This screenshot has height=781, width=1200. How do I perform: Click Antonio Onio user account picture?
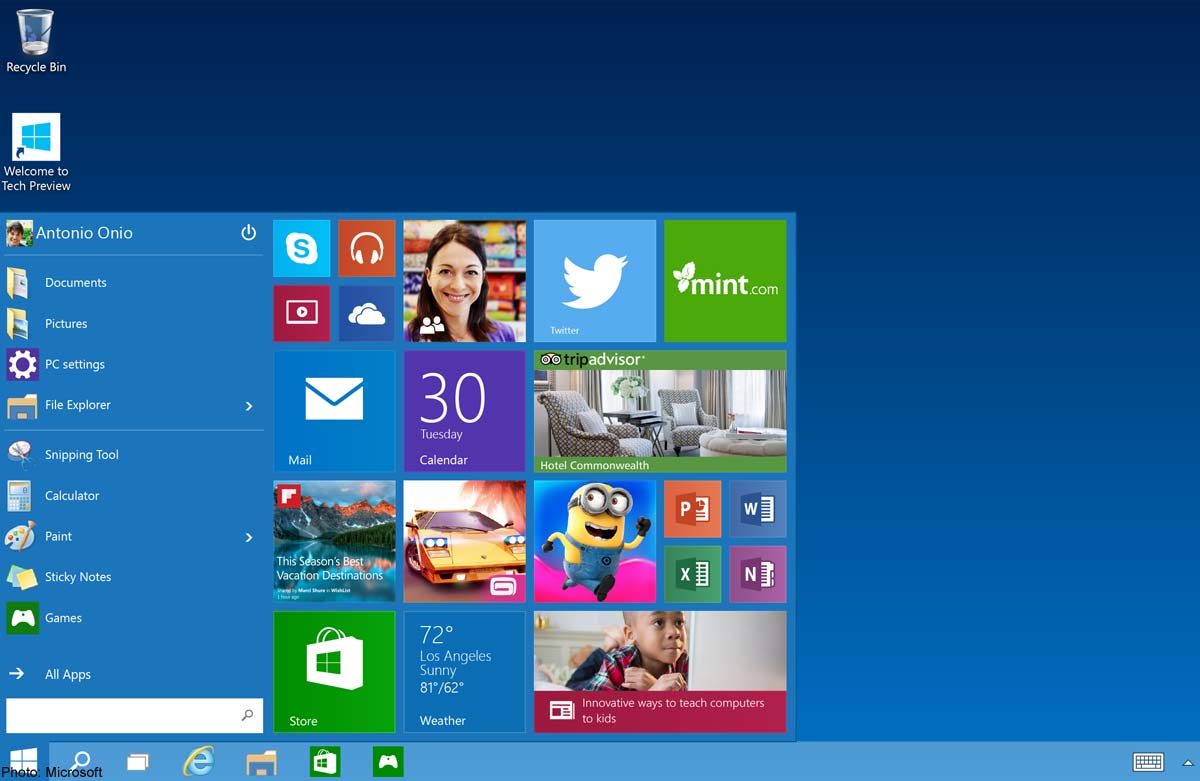(x=19, y=233)
